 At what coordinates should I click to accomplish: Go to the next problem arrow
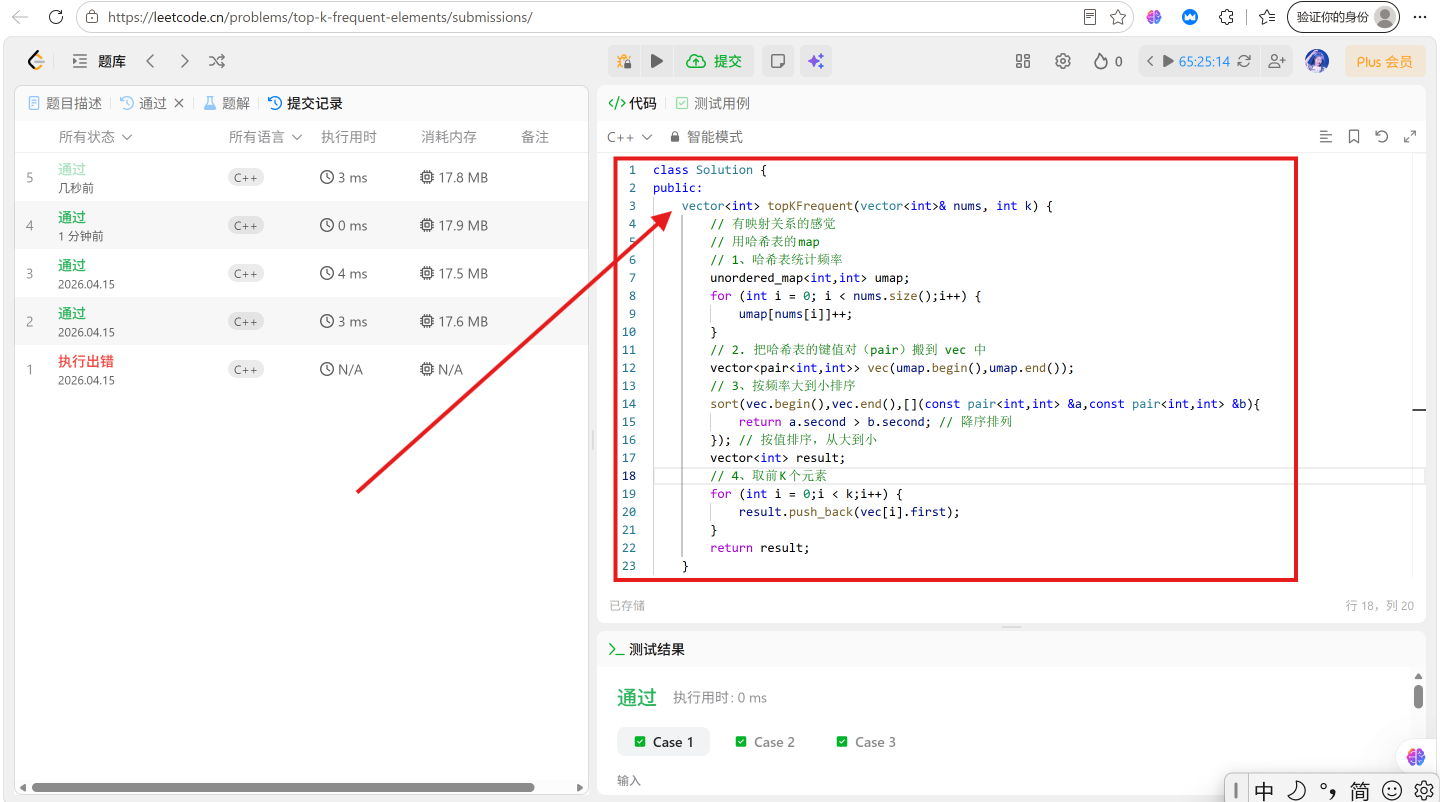pyautogui.click(x=184, y=61)
